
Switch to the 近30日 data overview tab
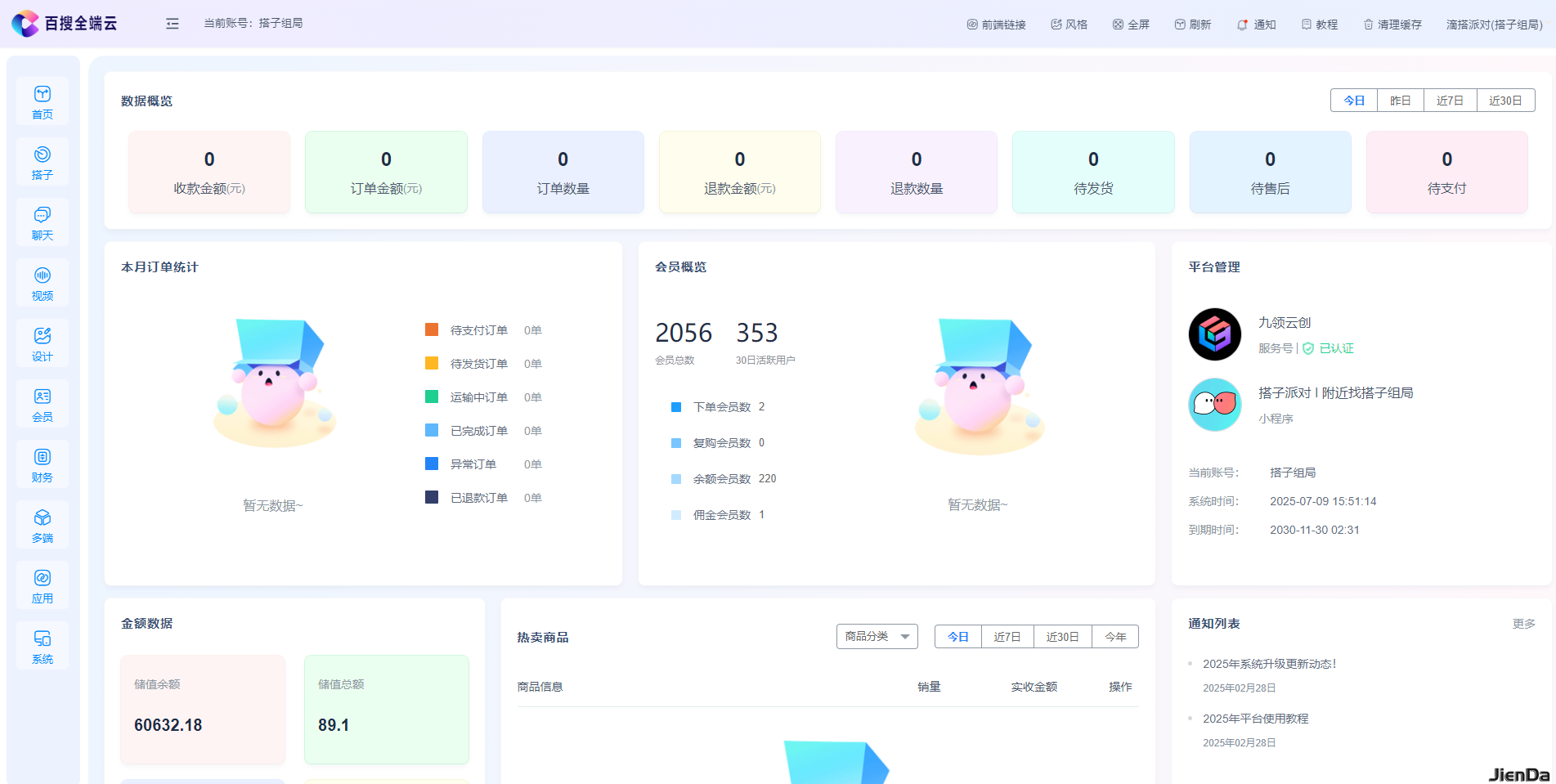(1505, 100)
